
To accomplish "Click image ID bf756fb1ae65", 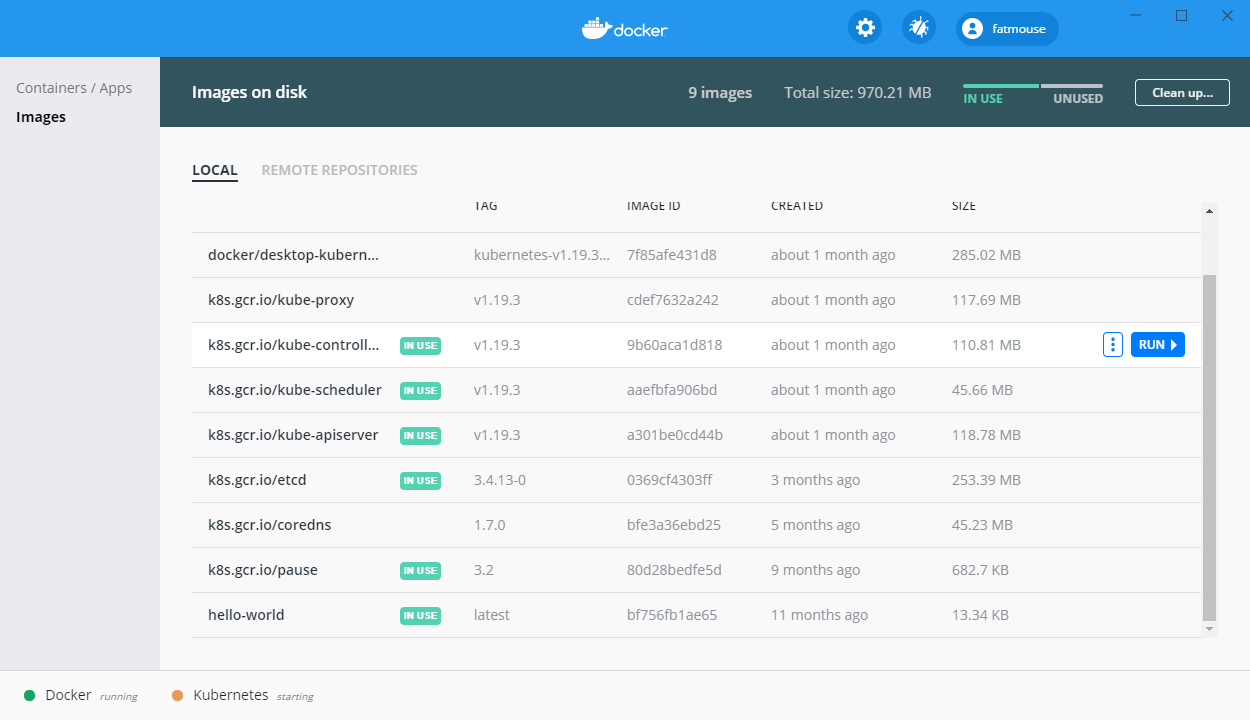I will click(672, 615).
